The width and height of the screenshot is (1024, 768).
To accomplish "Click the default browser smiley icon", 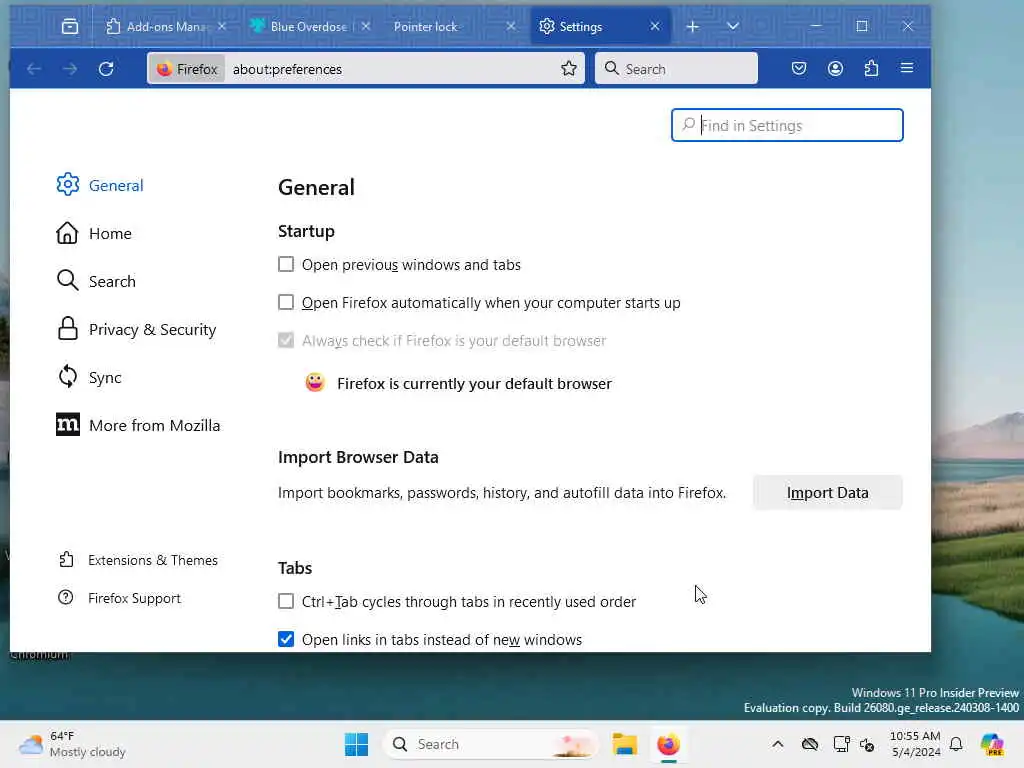I will (315, 383).
